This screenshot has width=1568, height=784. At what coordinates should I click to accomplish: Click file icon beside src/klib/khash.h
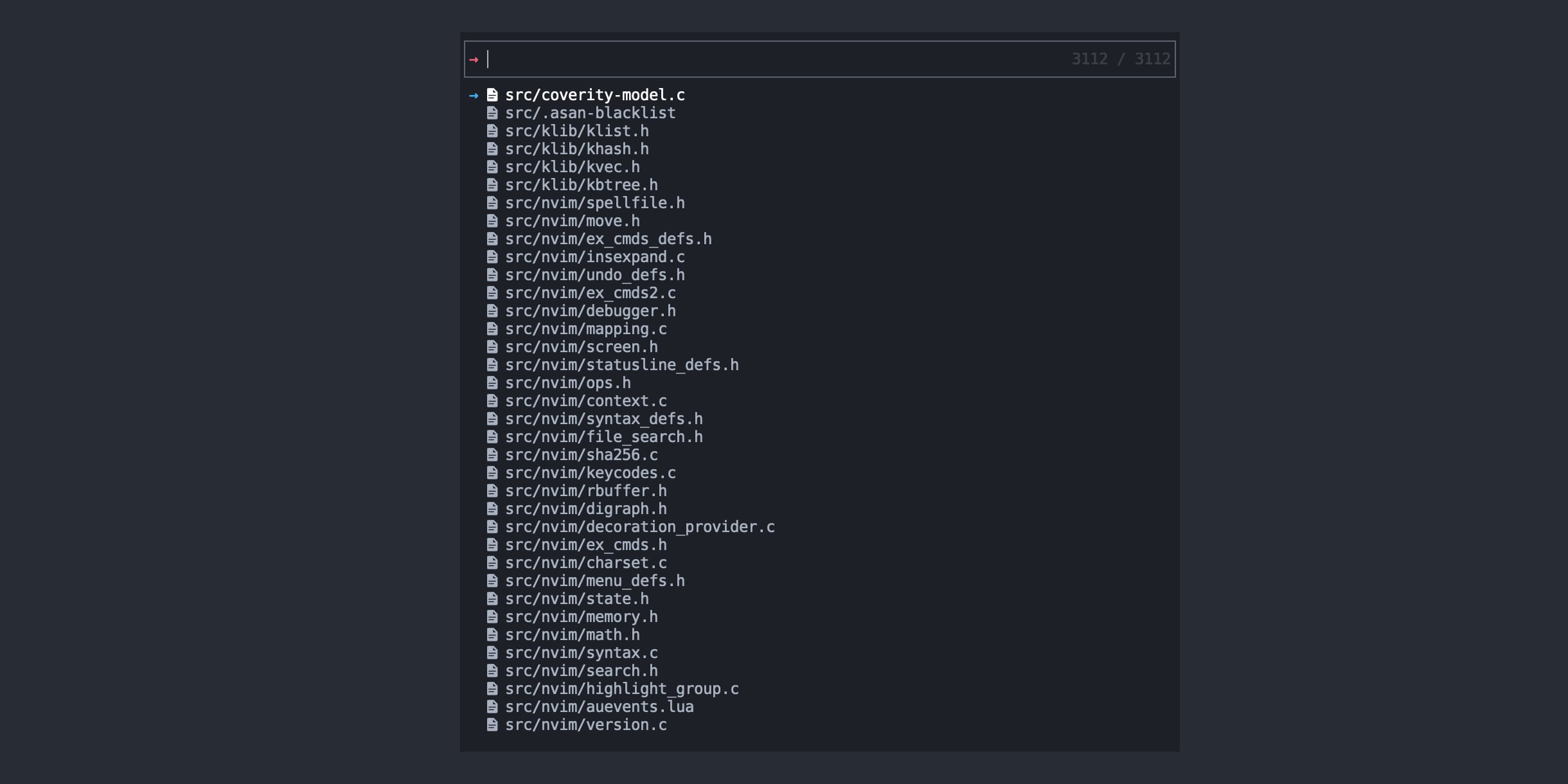pos(492,149)
